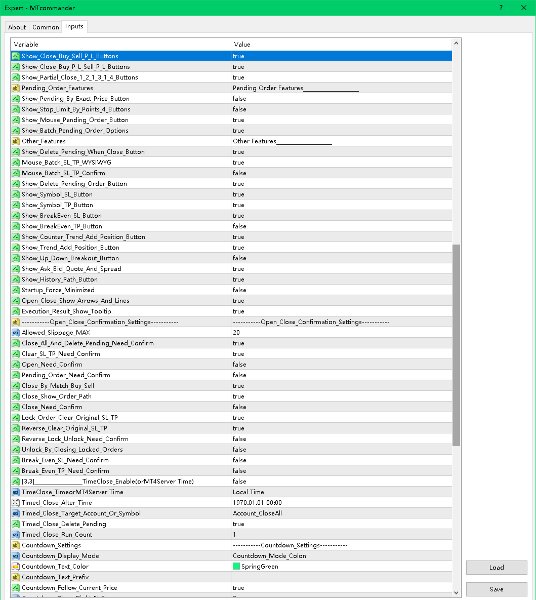This screenshot has width=536, height=600.
Task: Click the icon beside Close_By_Match_Buy_Sell
Action: 16,386
